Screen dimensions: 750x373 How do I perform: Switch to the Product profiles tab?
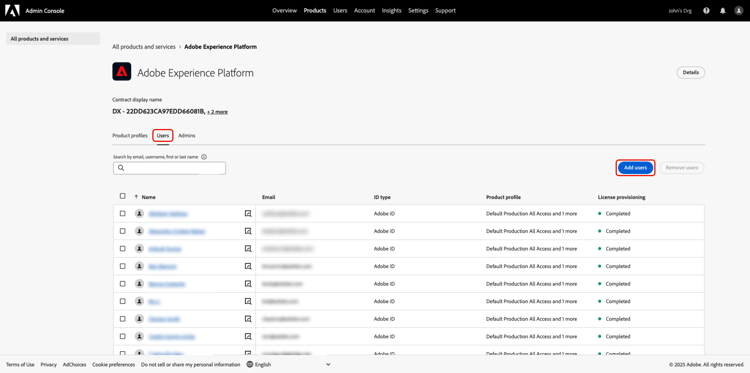(130, 136)
